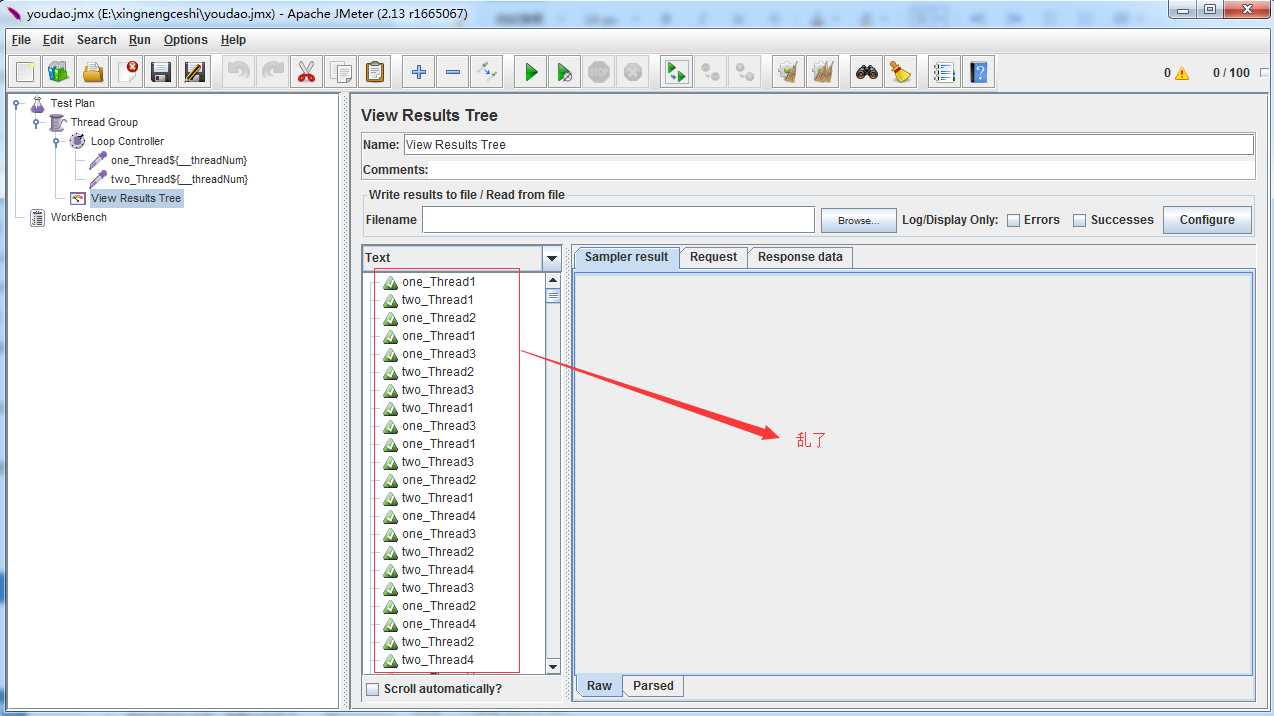Select one_Thread${__threadNum} sampler in tree
1274x716 pixels.
pos(179,160)
